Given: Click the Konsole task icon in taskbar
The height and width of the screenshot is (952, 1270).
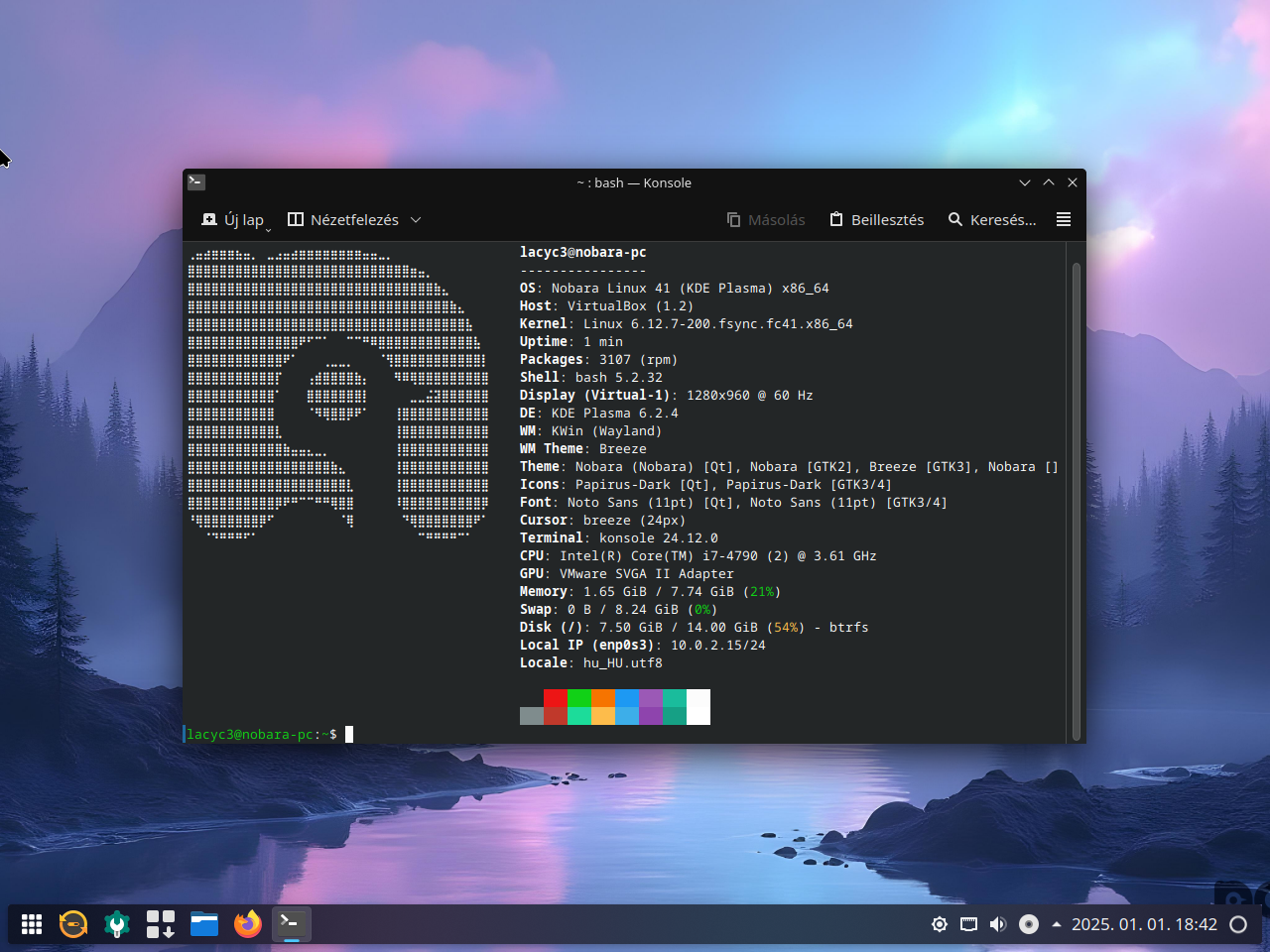Looking at the screenshot, I should [x=292, y=924].
